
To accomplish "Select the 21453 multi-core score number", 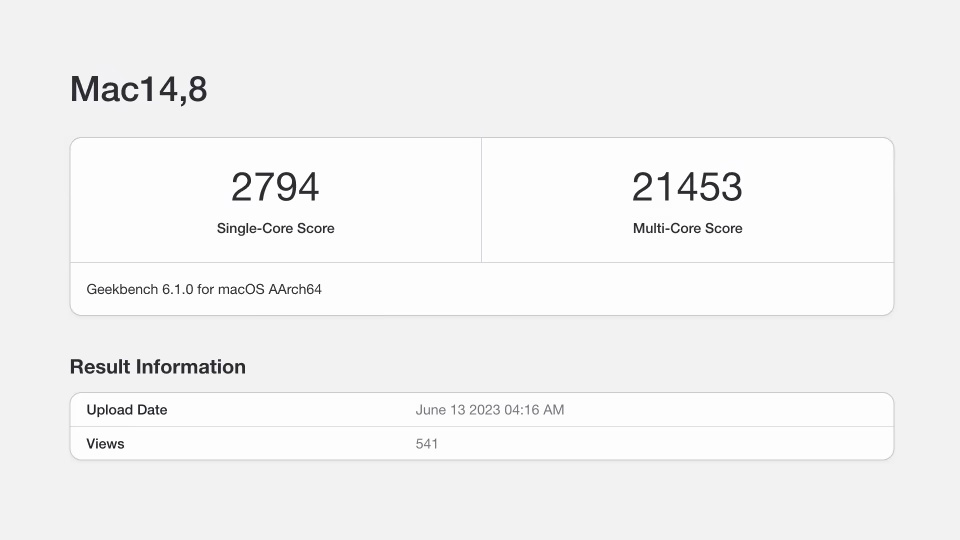I will click(687, 188).
